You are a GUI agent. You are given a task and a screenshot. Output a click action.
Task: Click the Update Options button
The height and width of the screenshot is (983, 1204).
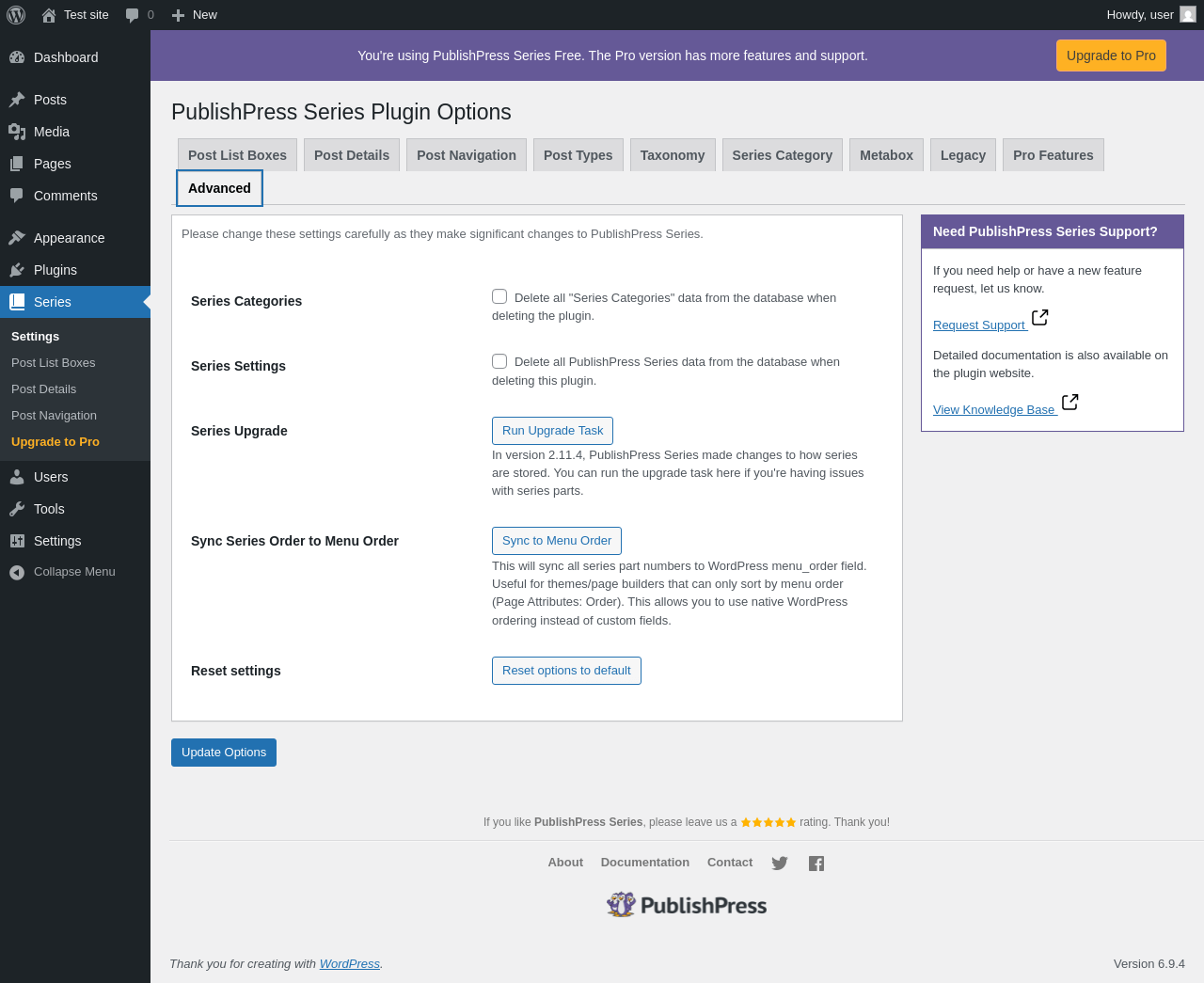click(224, 753)
